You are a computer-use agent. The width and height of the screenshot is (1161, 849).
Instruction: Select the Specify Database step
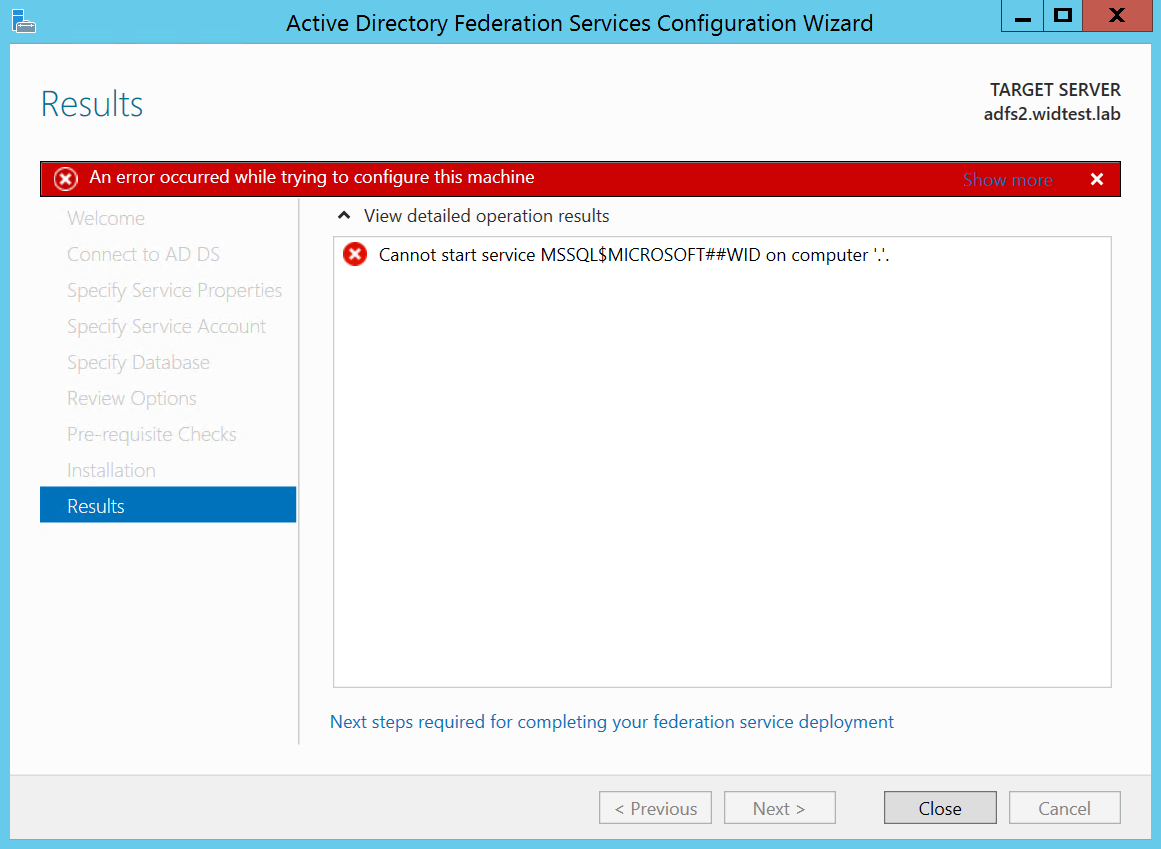pyautogui.click(x=138, y=363)
